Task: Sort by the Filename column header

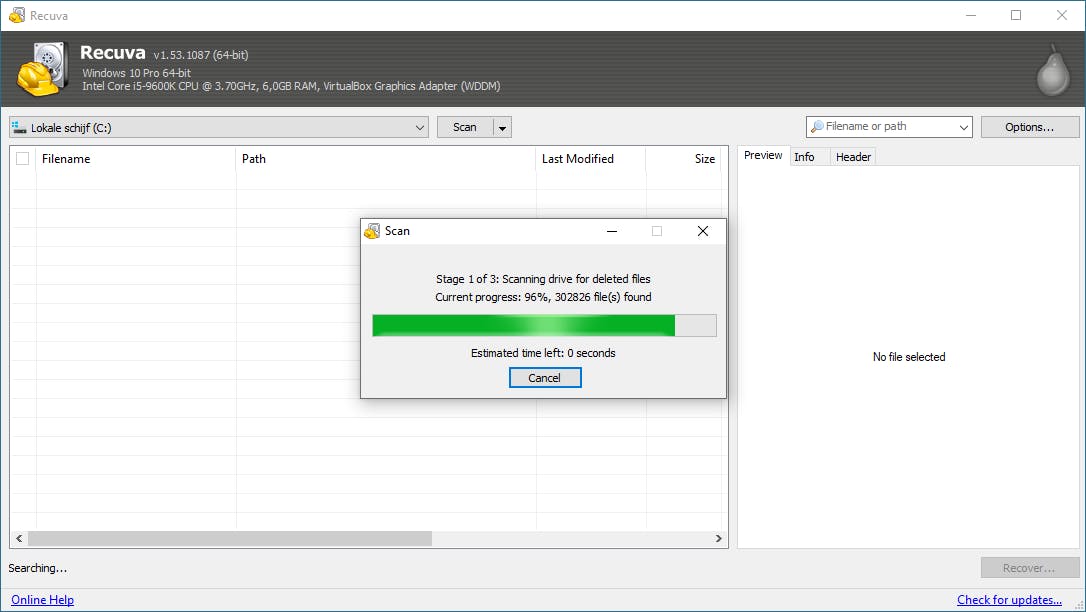Action: tap(136, 159)
